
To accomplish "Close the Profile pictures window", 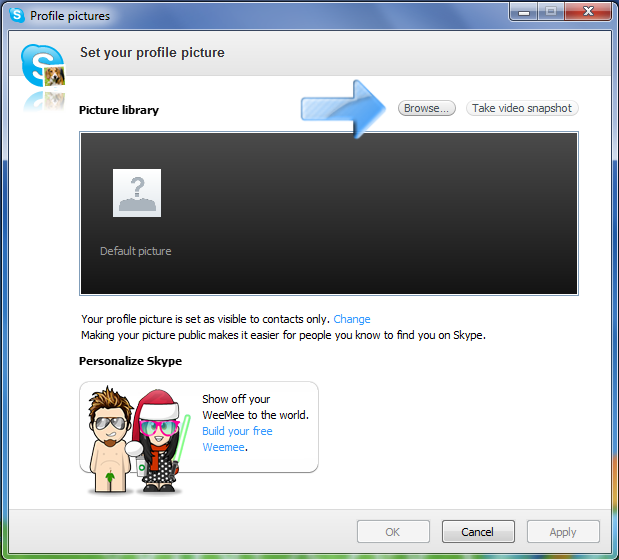I will [588, 11].
